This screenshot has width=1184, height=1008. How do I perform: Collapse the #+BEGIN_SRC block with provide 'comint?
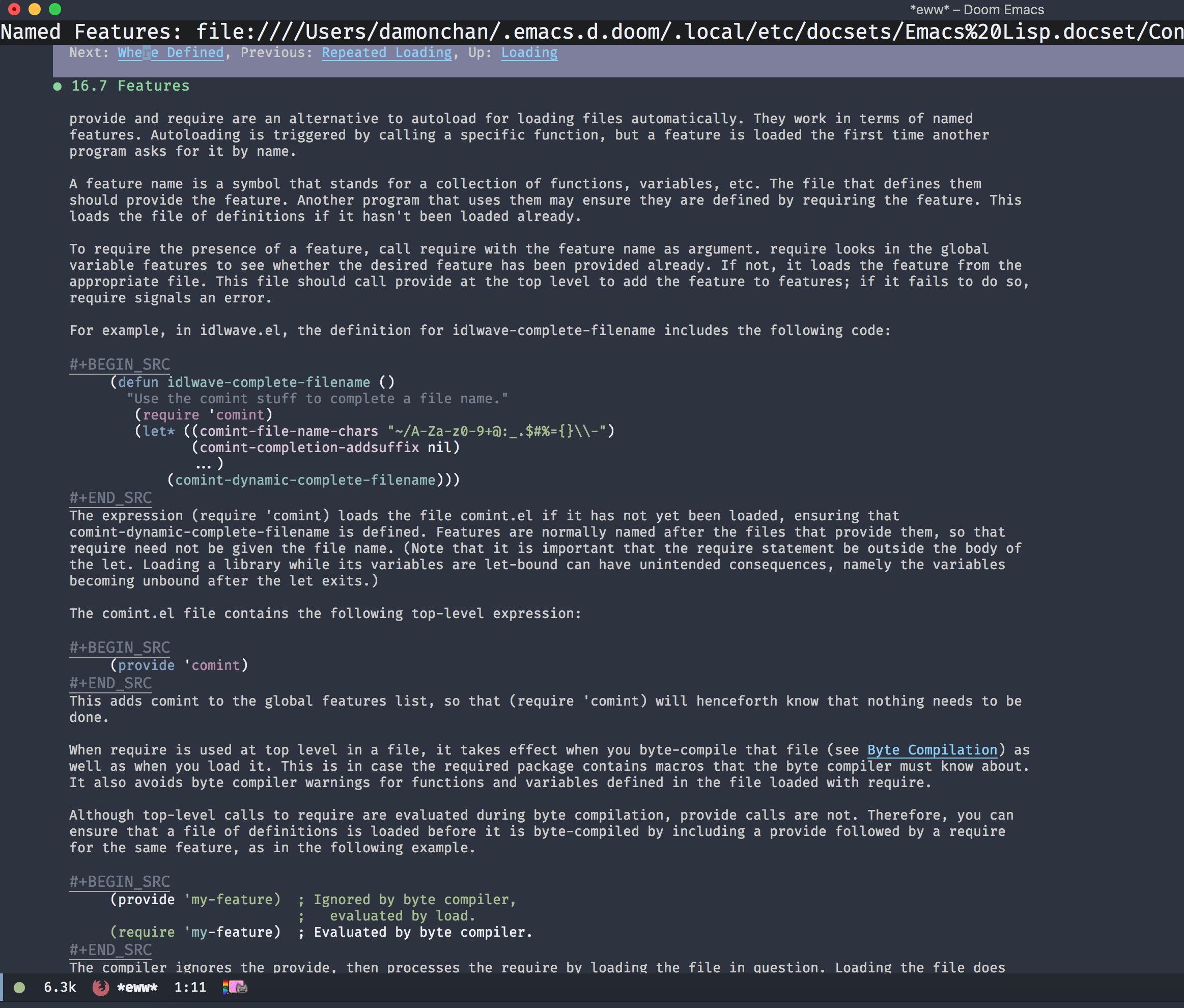[120, 648]
